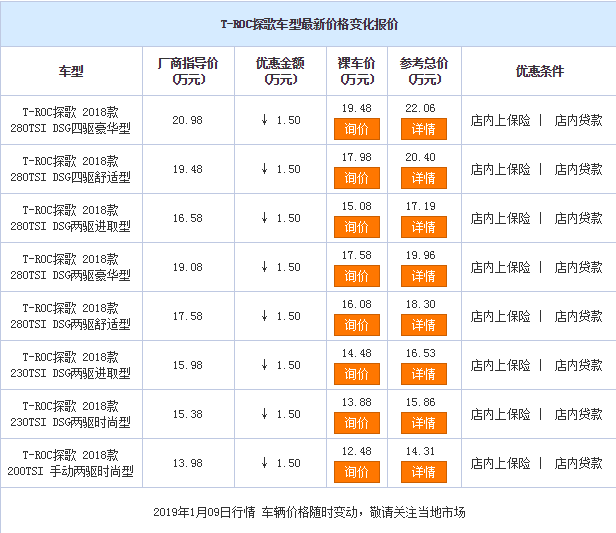Click 车型 column header
Screen dimensions: 616x533
click(71, 71)
